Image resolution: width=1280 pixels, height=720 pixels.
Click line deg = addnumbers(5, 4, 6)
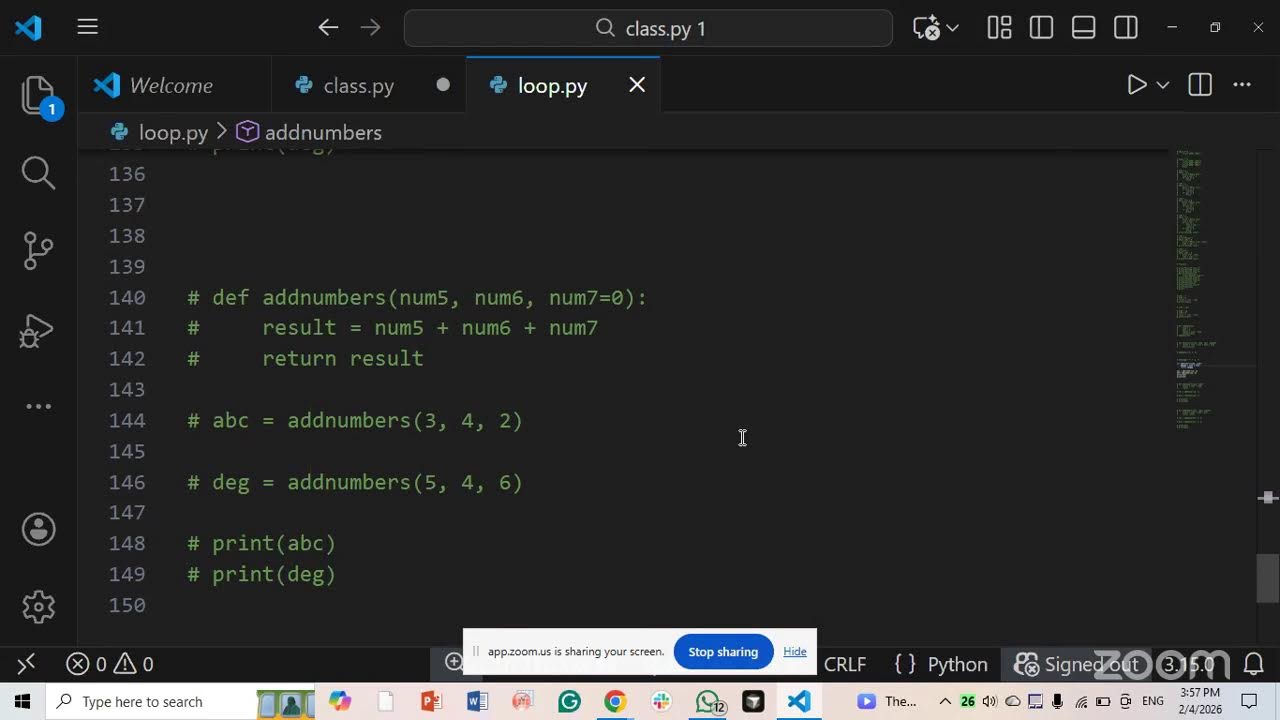coord(355,482)
